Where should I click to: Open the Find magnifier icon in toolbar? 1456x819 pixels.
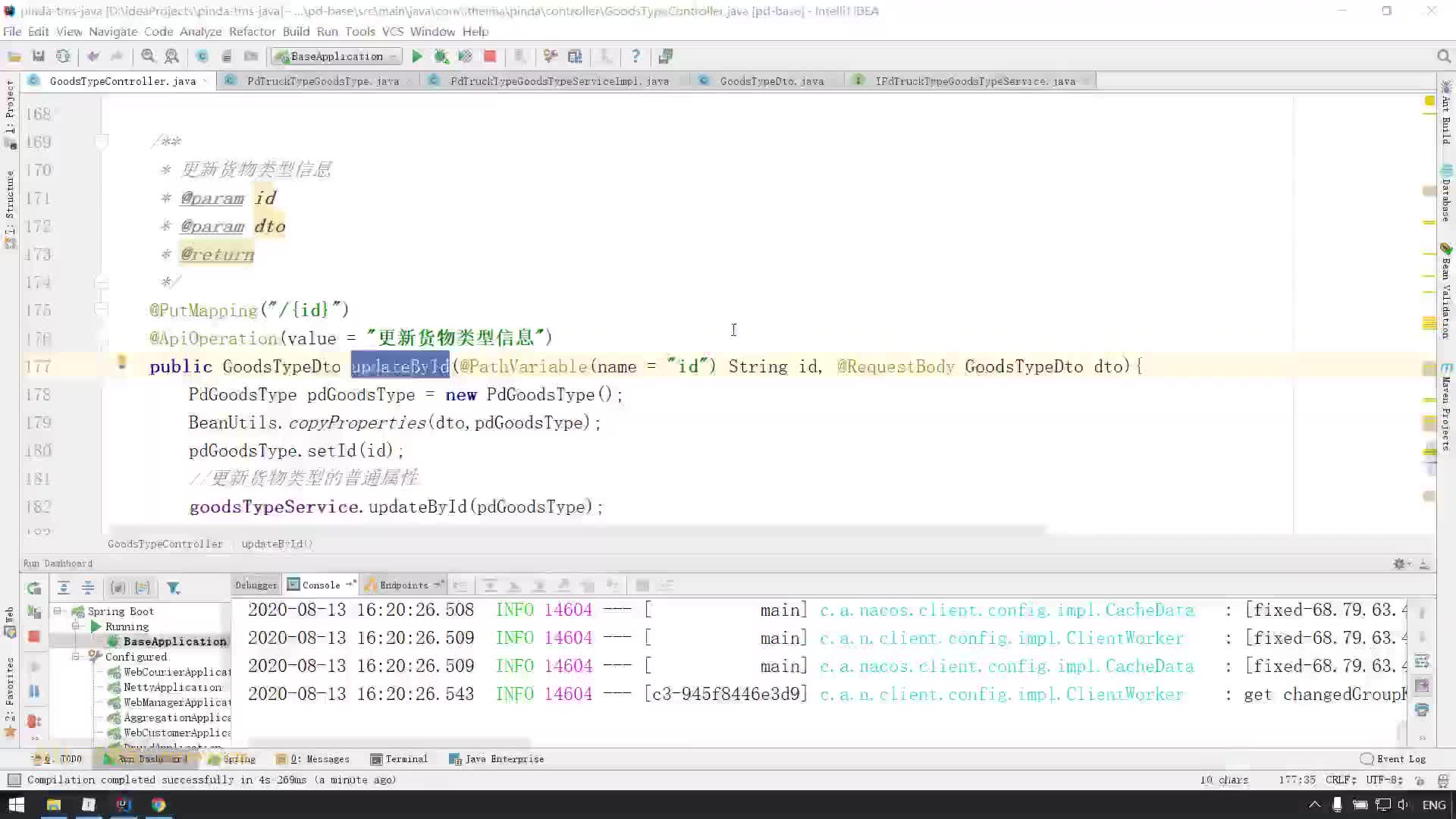coord(148,56)
